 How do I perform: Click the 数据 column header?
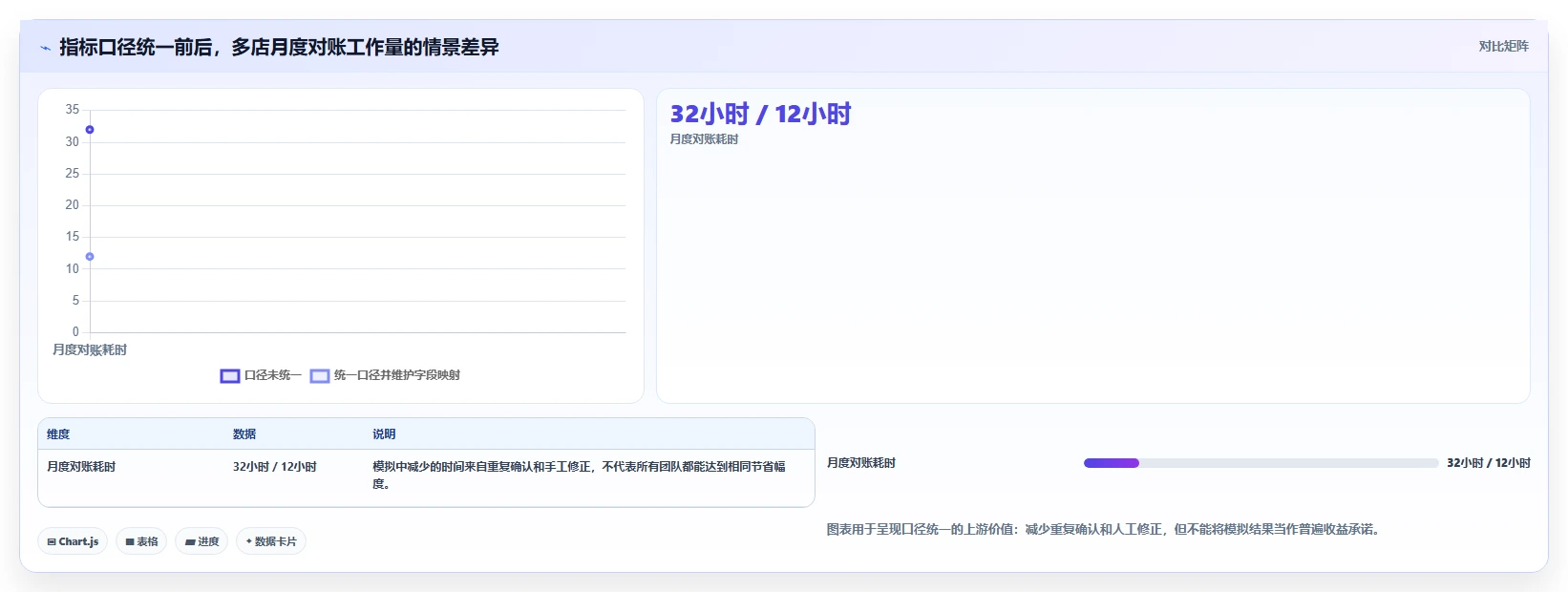pyautogui.click(x=244, y=434)
